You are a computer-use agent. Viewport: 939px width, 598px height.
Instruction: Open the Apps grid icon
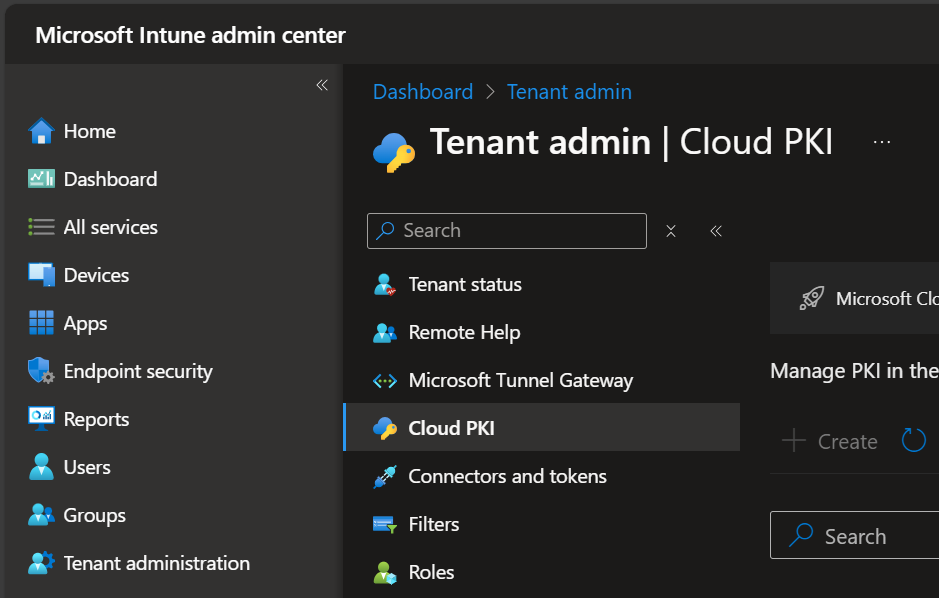pos(41,323)
